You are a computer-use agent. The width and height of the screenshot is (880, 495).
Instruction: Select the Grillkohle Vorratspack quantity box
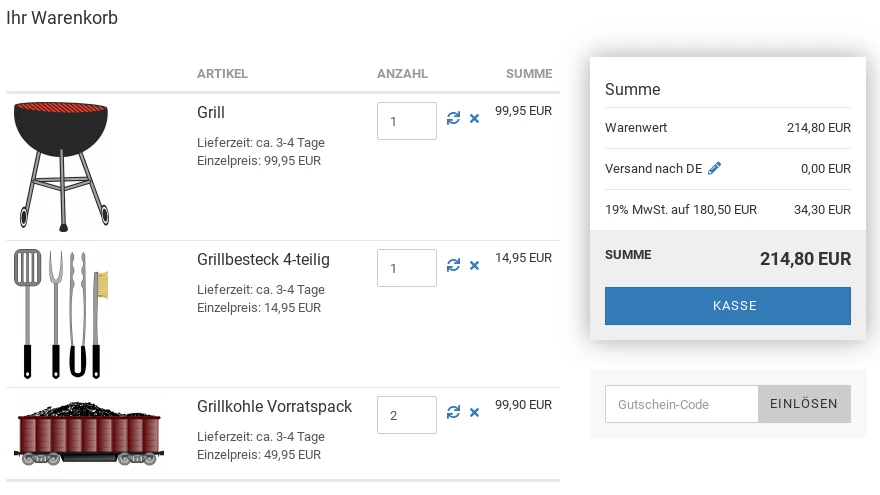pos(407,415)
